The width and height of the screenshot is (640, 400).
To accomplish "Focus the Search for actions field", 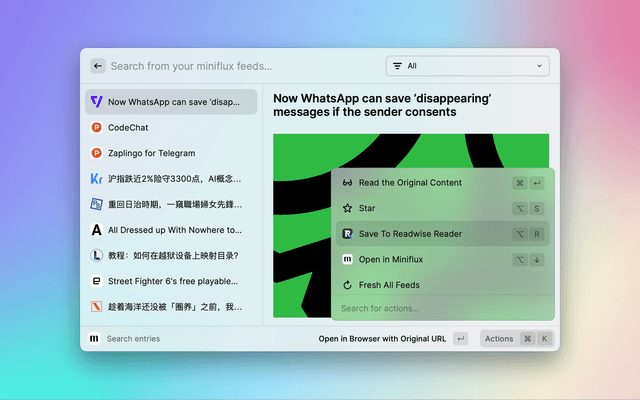I will pos(440,308).
